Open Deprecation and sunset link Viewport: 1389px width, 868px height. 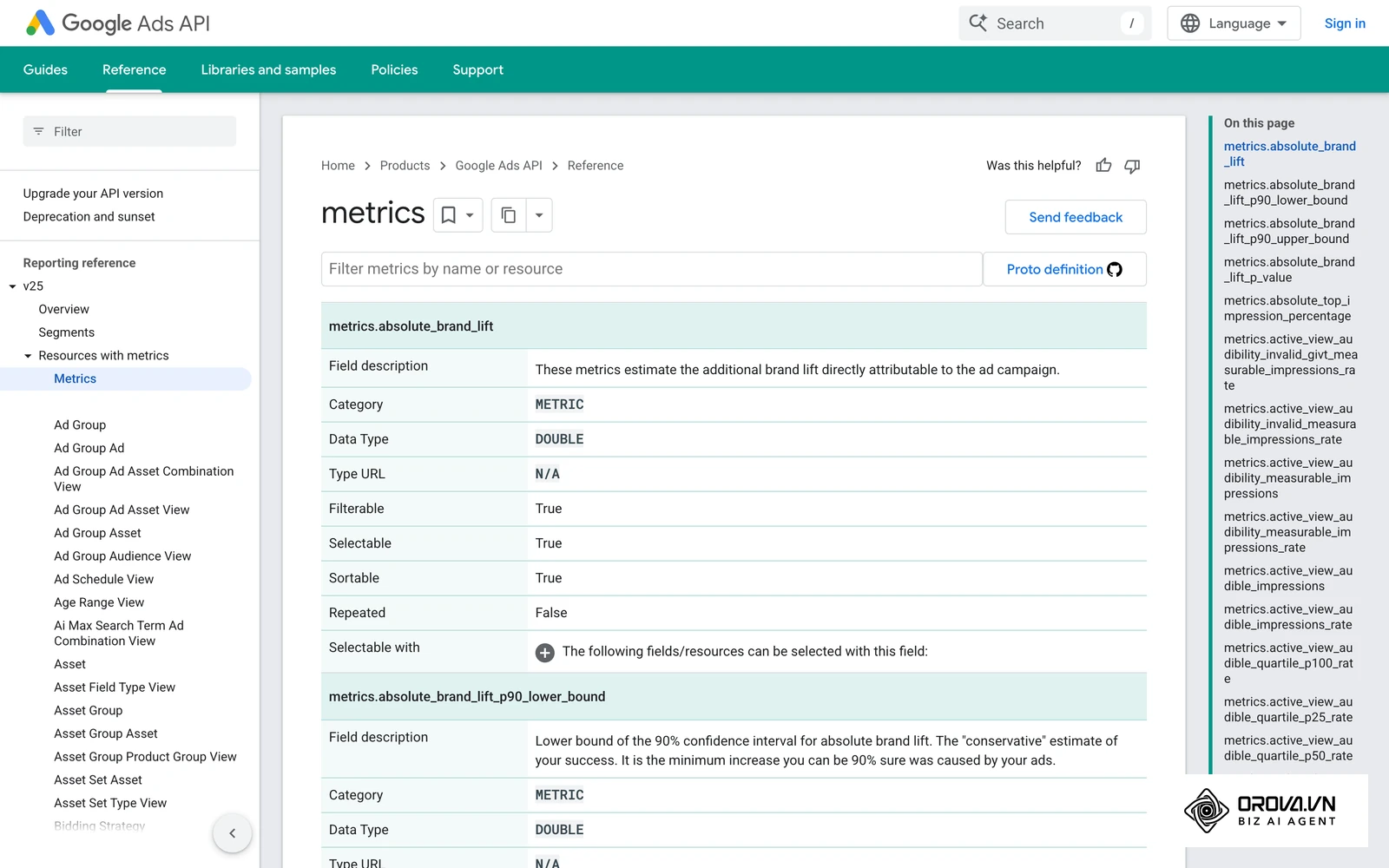click(89, 217)
